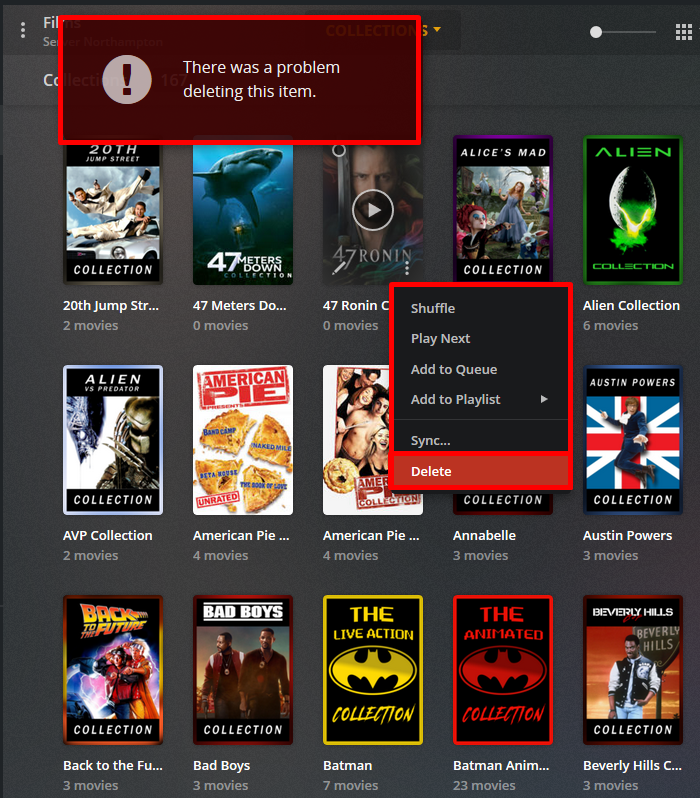Click the Batman Anim... title link
This screenshot has height=798, width=700.
click(501, 765)
